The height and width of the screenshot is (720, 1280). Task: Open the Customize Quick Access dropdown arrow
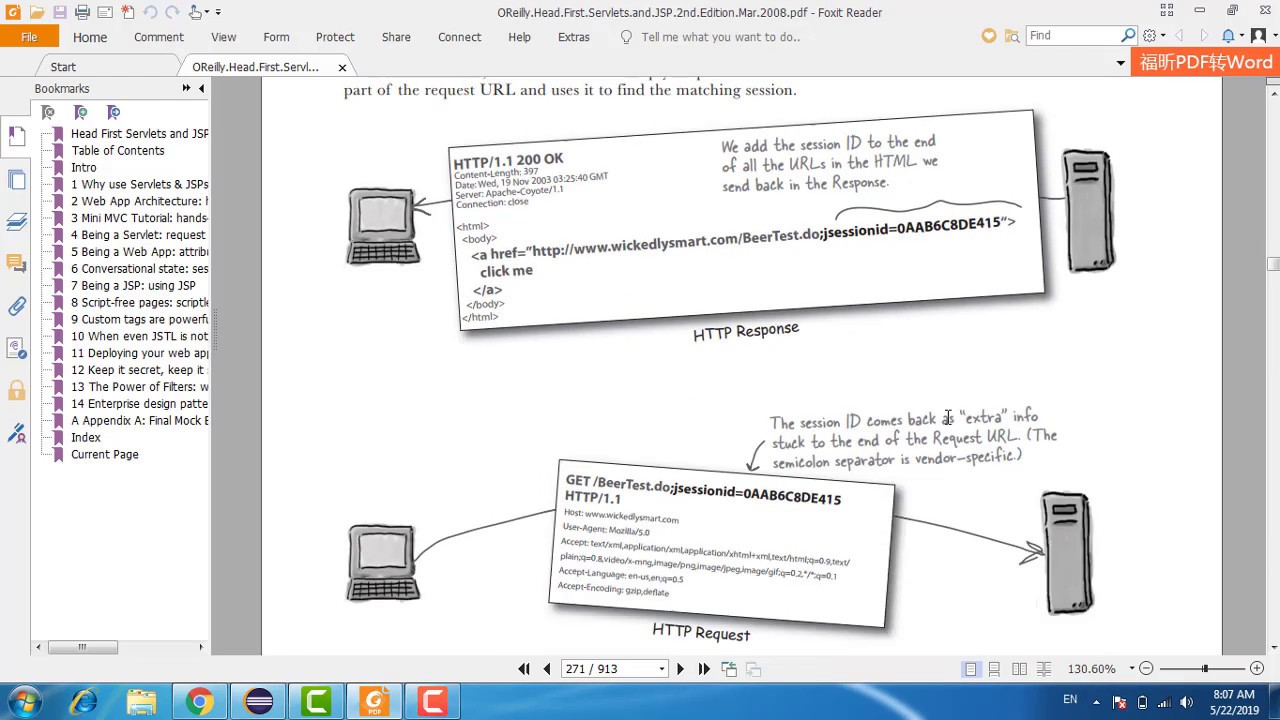click(x=218, y=12)
